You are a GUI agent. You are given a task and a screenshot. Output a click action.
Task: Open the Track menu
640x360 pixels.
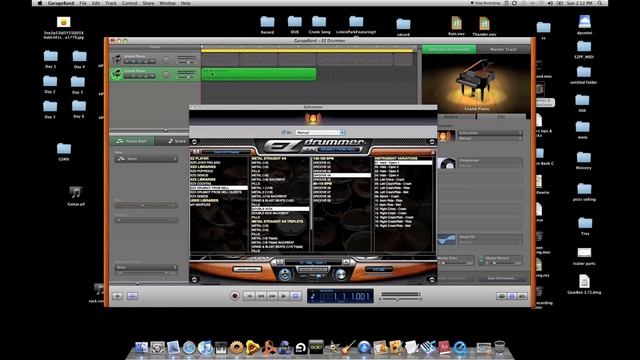pos(111,3)
